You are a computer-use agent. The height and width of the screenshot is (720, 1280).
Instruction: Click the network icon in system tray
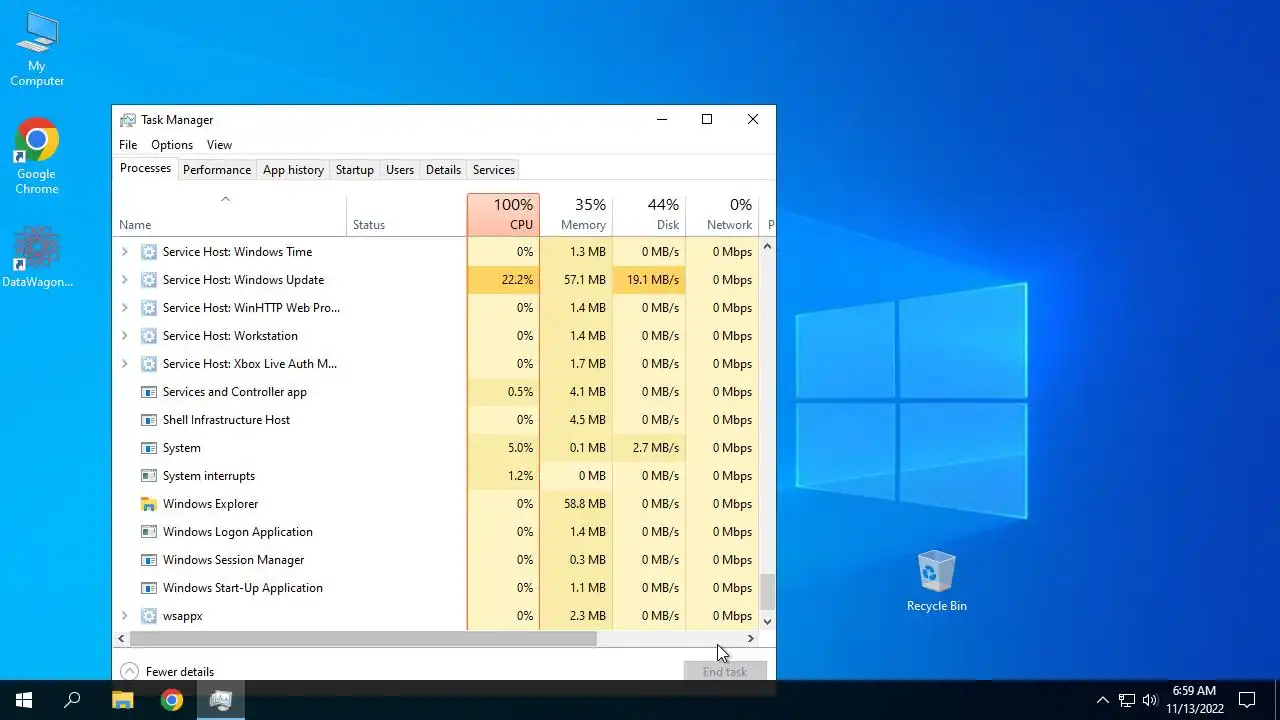[1127, 700]
